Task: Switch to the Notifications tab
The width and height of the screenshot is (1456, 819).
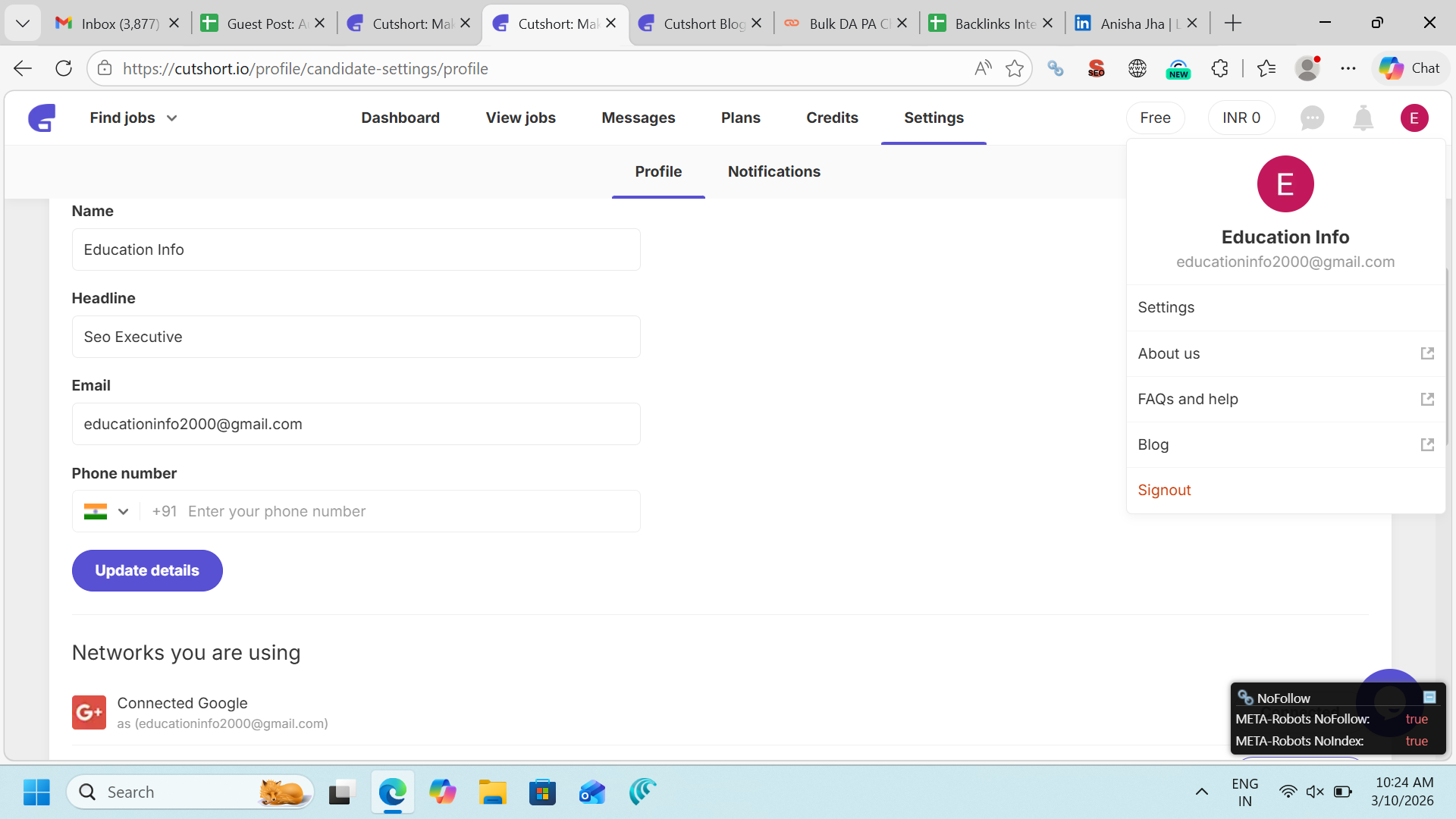Action: coord(773,171)
